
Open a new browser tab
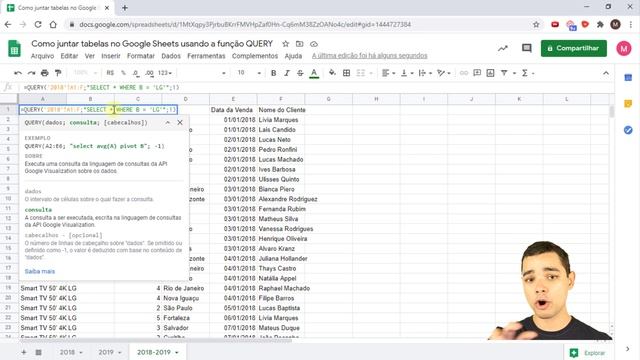(125, 8)
